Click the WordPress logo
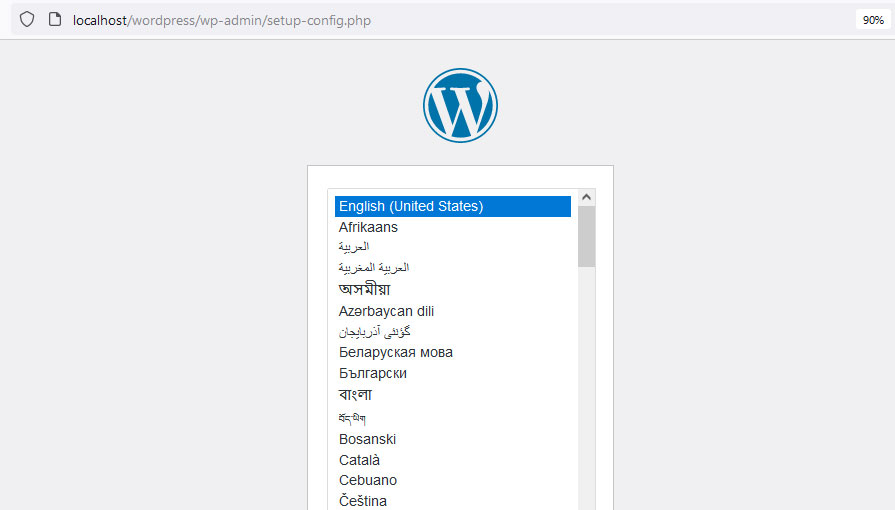Screen dimensions: 895x510 (x=460, y=106)
